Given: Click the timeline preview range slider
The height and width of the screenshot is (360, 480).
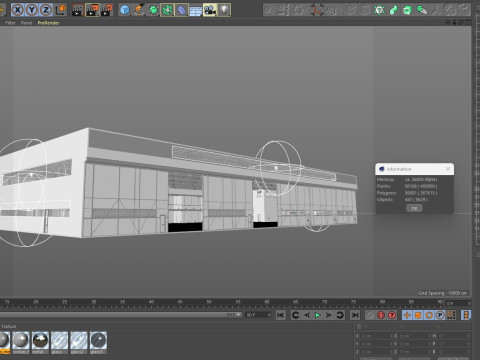Looking at the screenshot, I should 120,315.
